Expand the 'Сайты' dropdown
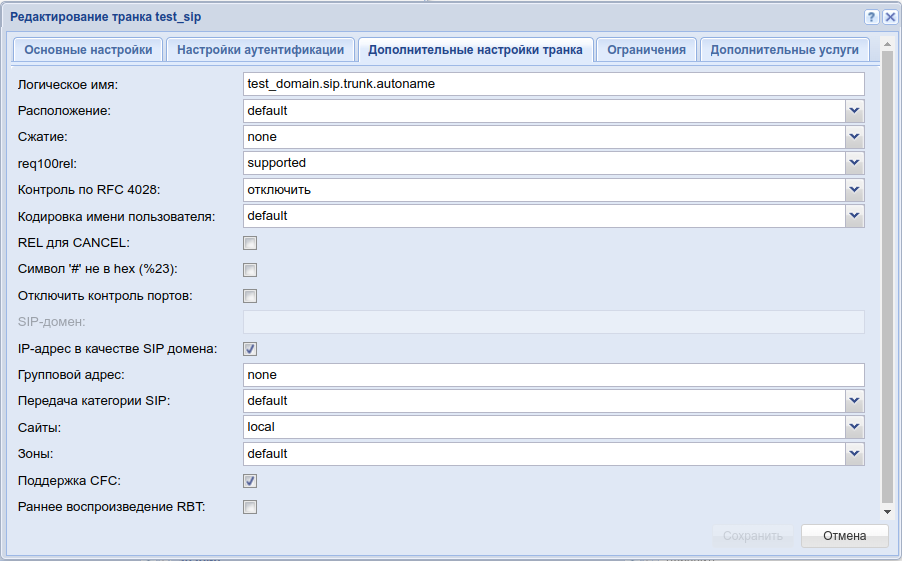The width and height of the screenshot is (902, 561). (x=854, y=427)
